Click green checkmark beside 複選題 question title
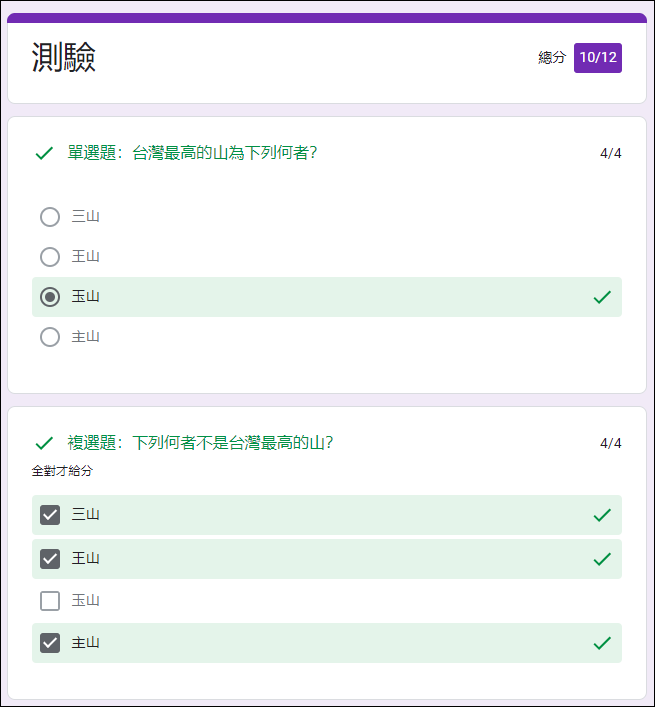 pos(44,443)
